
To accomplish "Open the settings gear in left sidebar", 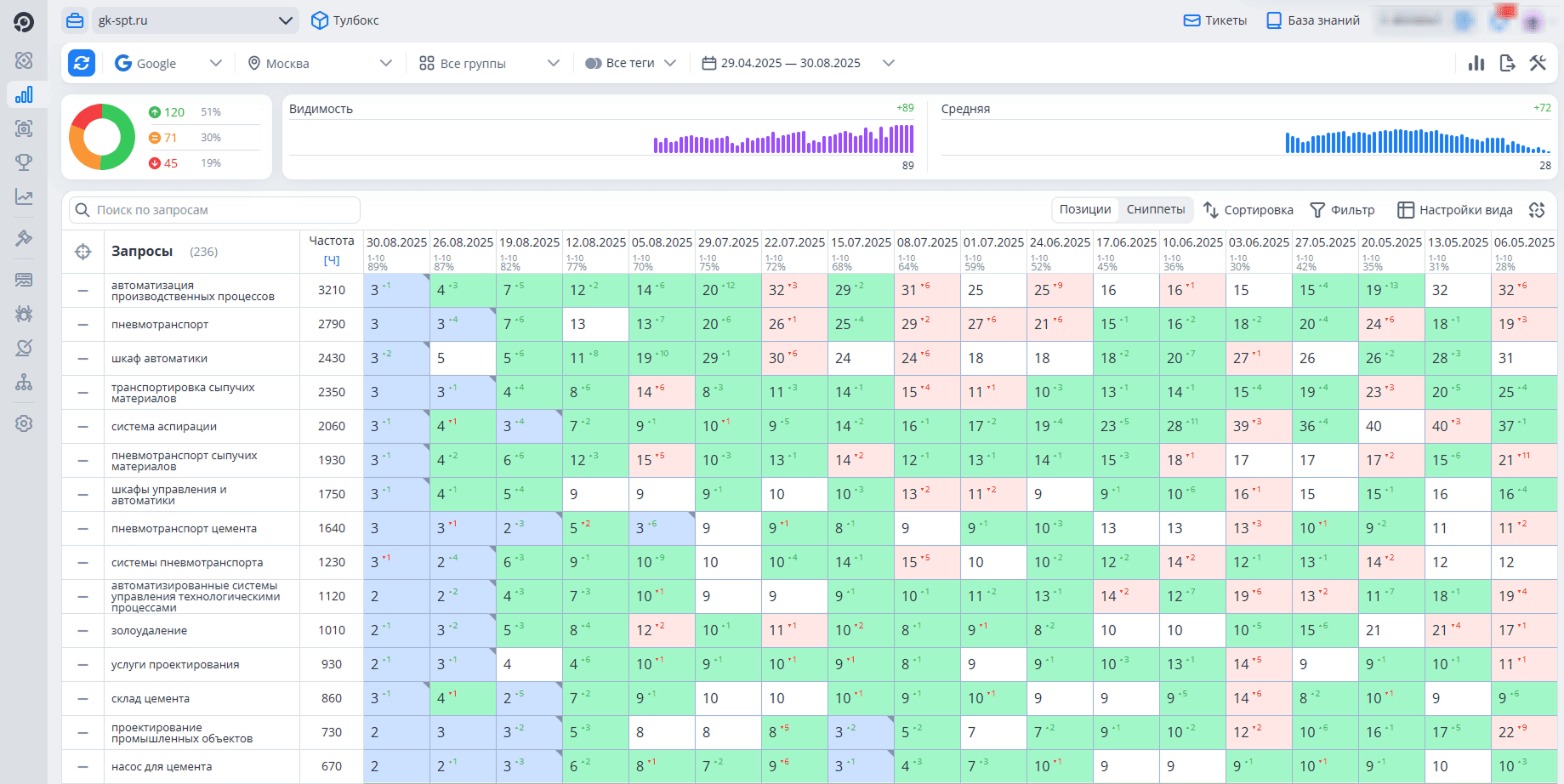I will coord(24,423).
